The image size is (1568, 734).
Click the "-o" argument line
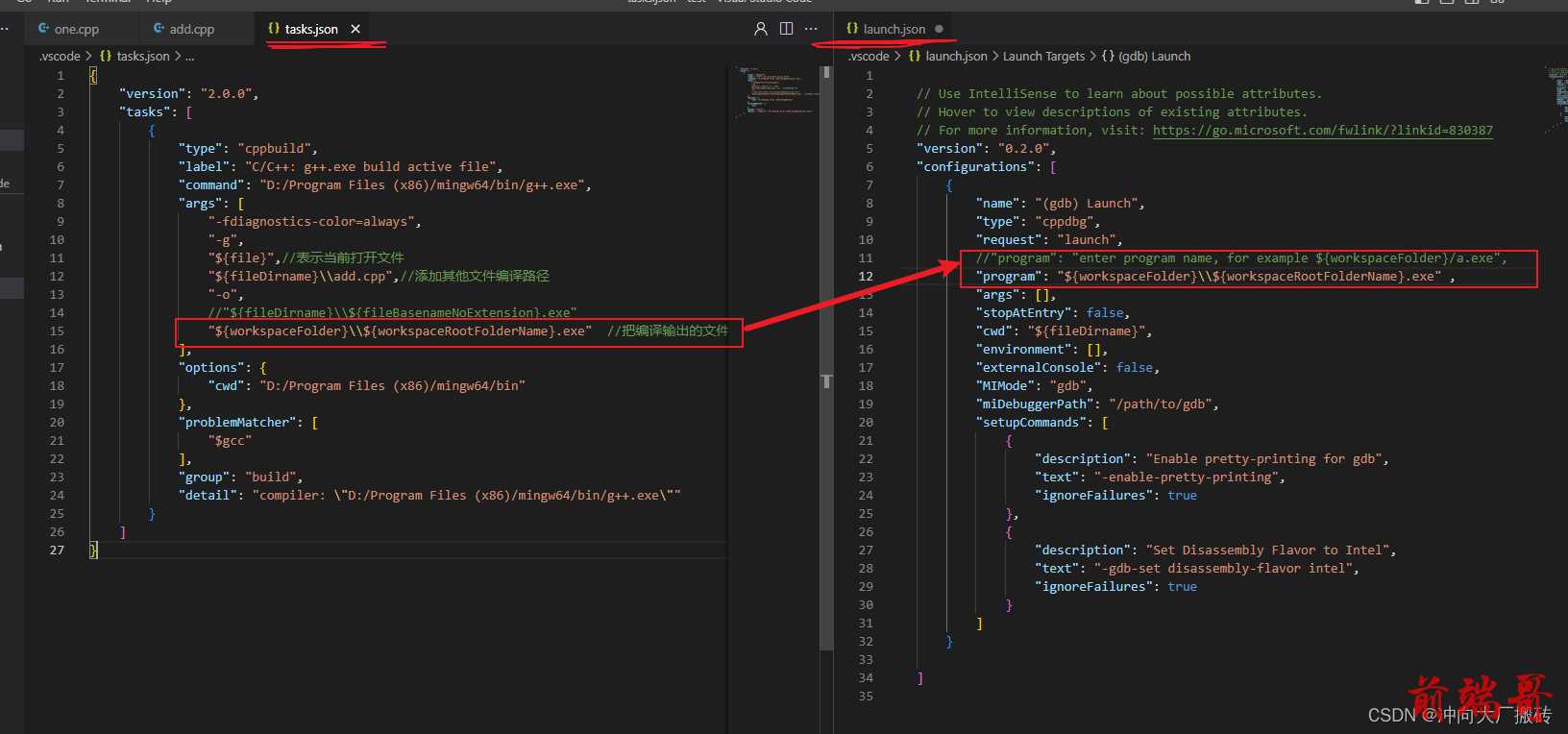[x=226, y=295]
